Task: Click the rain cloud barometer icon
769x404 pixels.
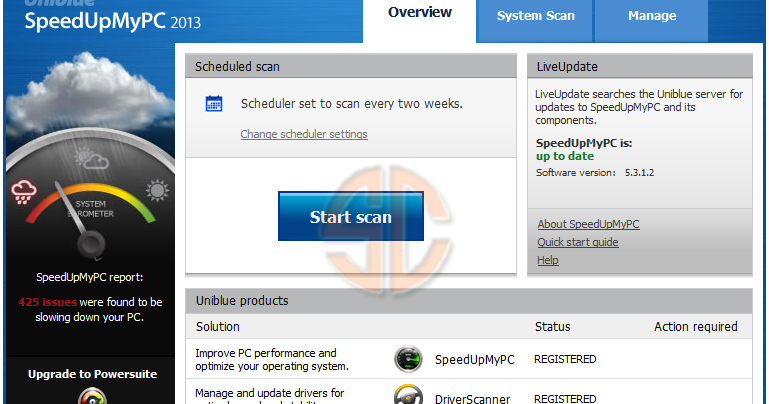Action: 24,192
